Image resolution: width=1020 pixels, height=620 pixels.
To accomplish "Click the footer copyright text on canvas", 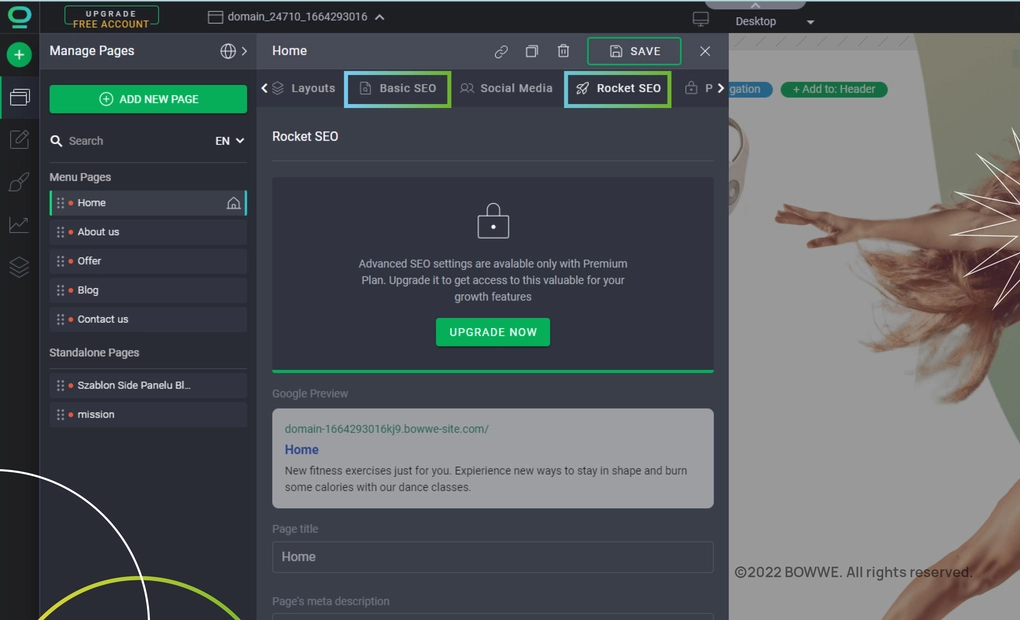I will click(x=853, y=572).
